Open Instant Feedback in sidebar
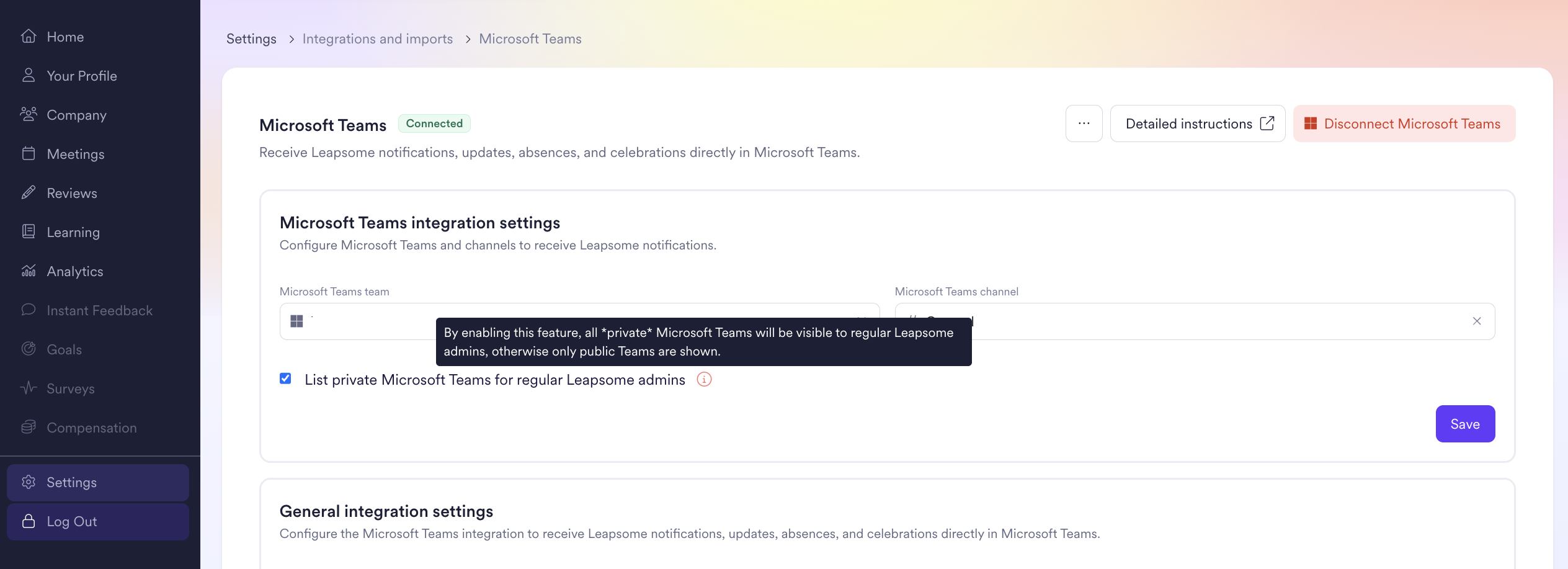The height and width of the screenshot is (569, 1568). click(99, 310)
